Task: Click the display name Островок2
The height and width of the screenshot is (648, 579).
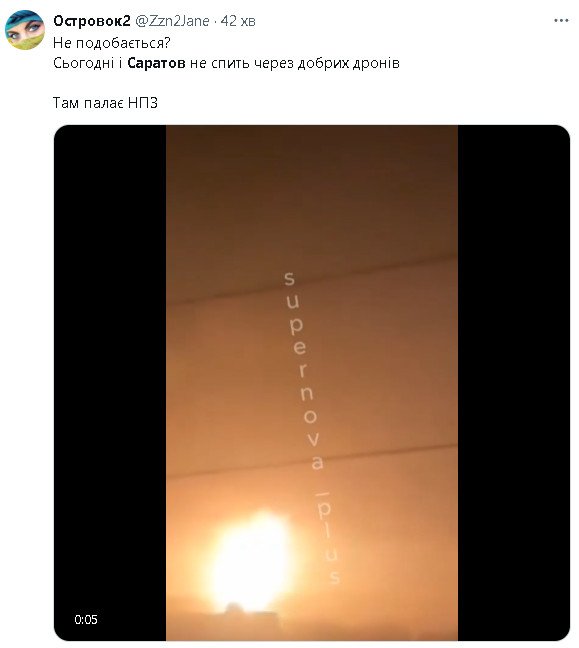Action: click(x=92, y=21)
